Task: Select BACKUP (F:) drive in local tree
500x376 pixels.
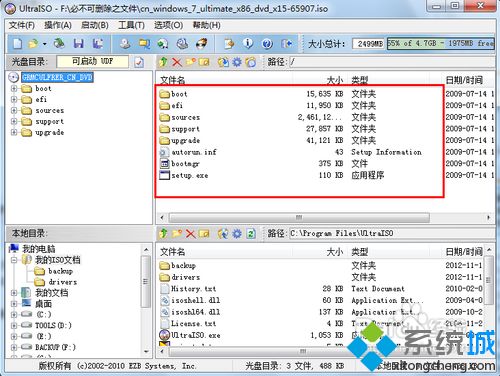Action: coord(55,347)
